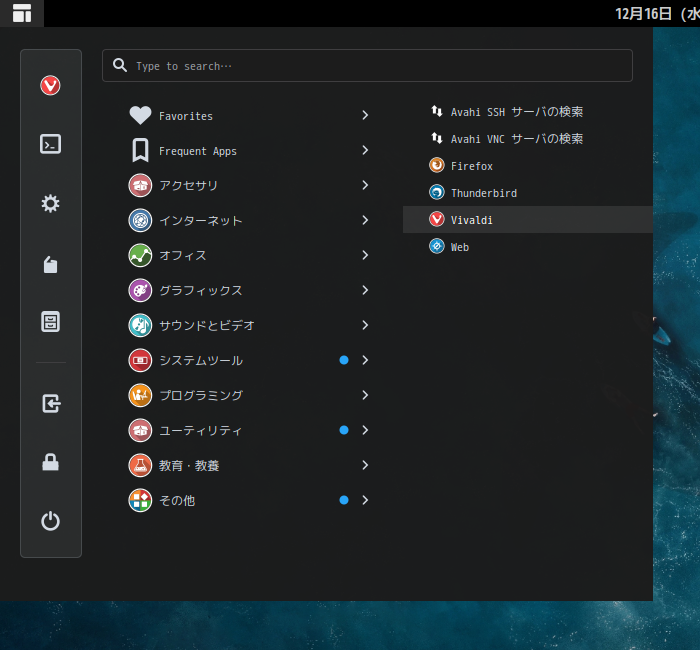
Task: Open the 教育・教養 label
Action: pos(189,466)
